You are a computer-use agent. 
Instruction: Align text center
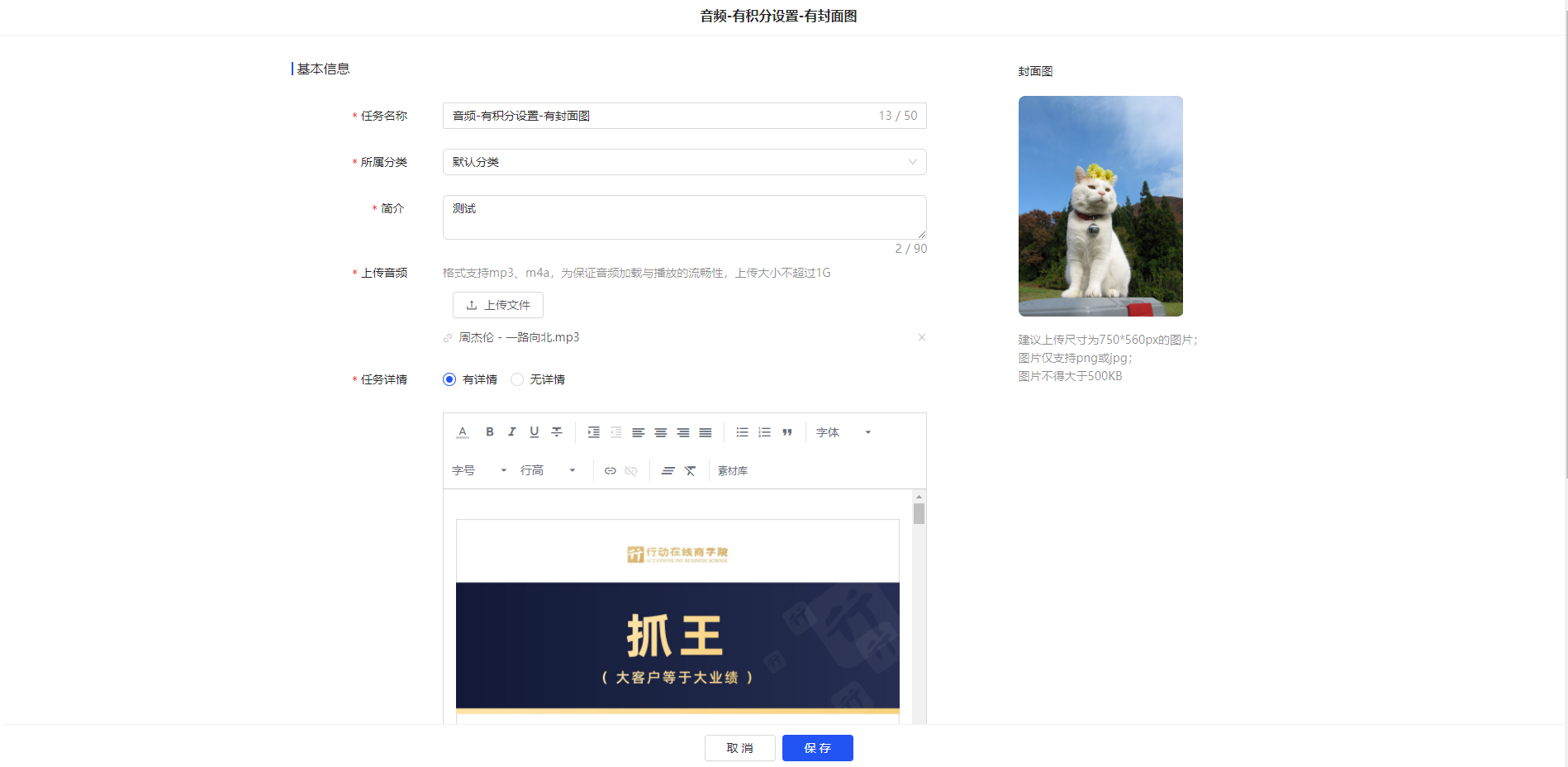click(x=661, y=432)
